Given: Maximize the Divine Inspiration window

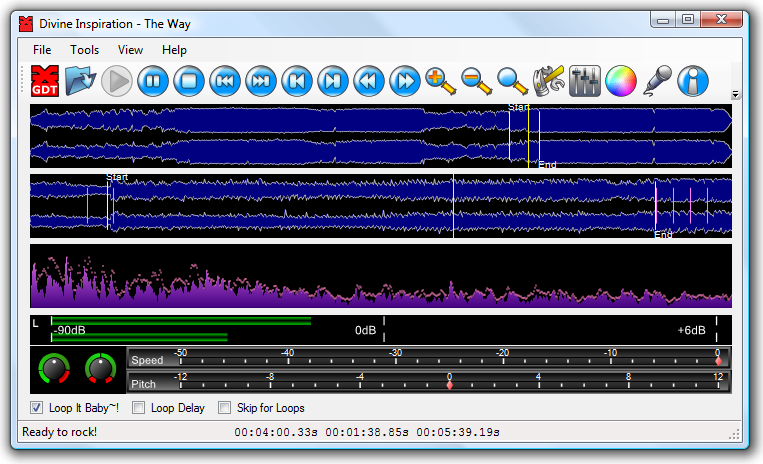Looking at the screenshot, I should (688, 19).
